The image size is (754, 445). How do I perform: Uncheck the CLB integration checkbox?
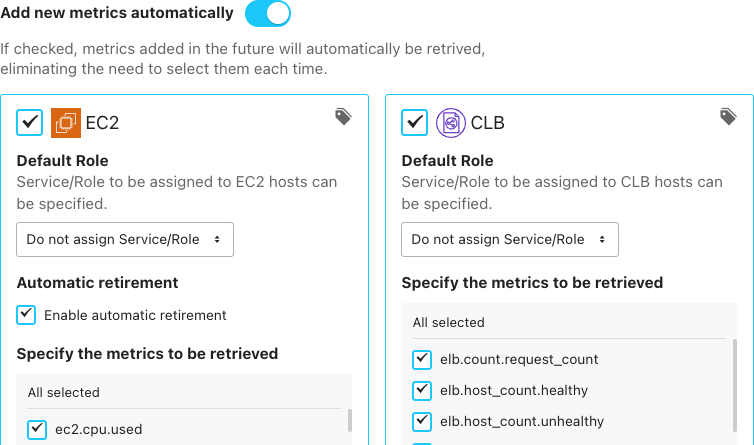(x=415, y=122)
